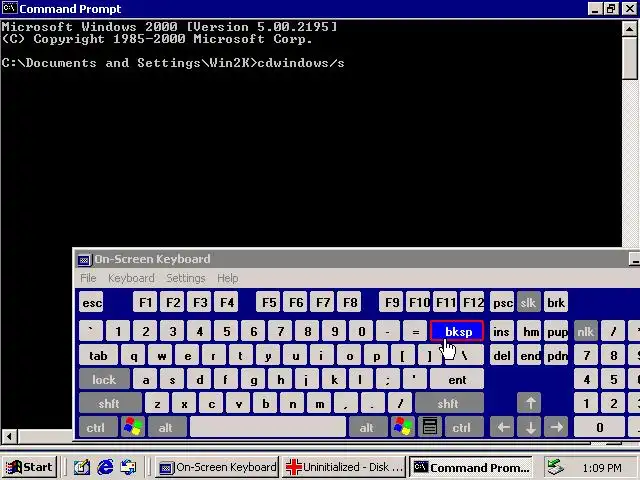Click the Command Prompt title bar icon

click(9, 8)
